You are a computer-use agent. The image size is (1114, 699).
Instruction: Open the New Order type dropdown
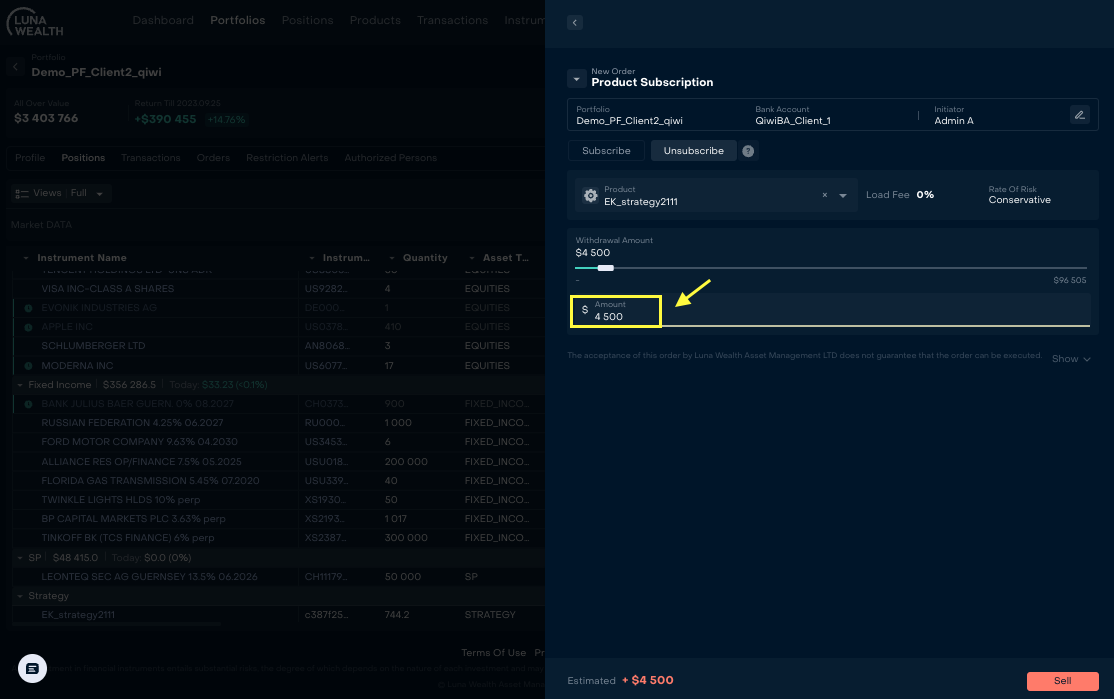(576, 78)
